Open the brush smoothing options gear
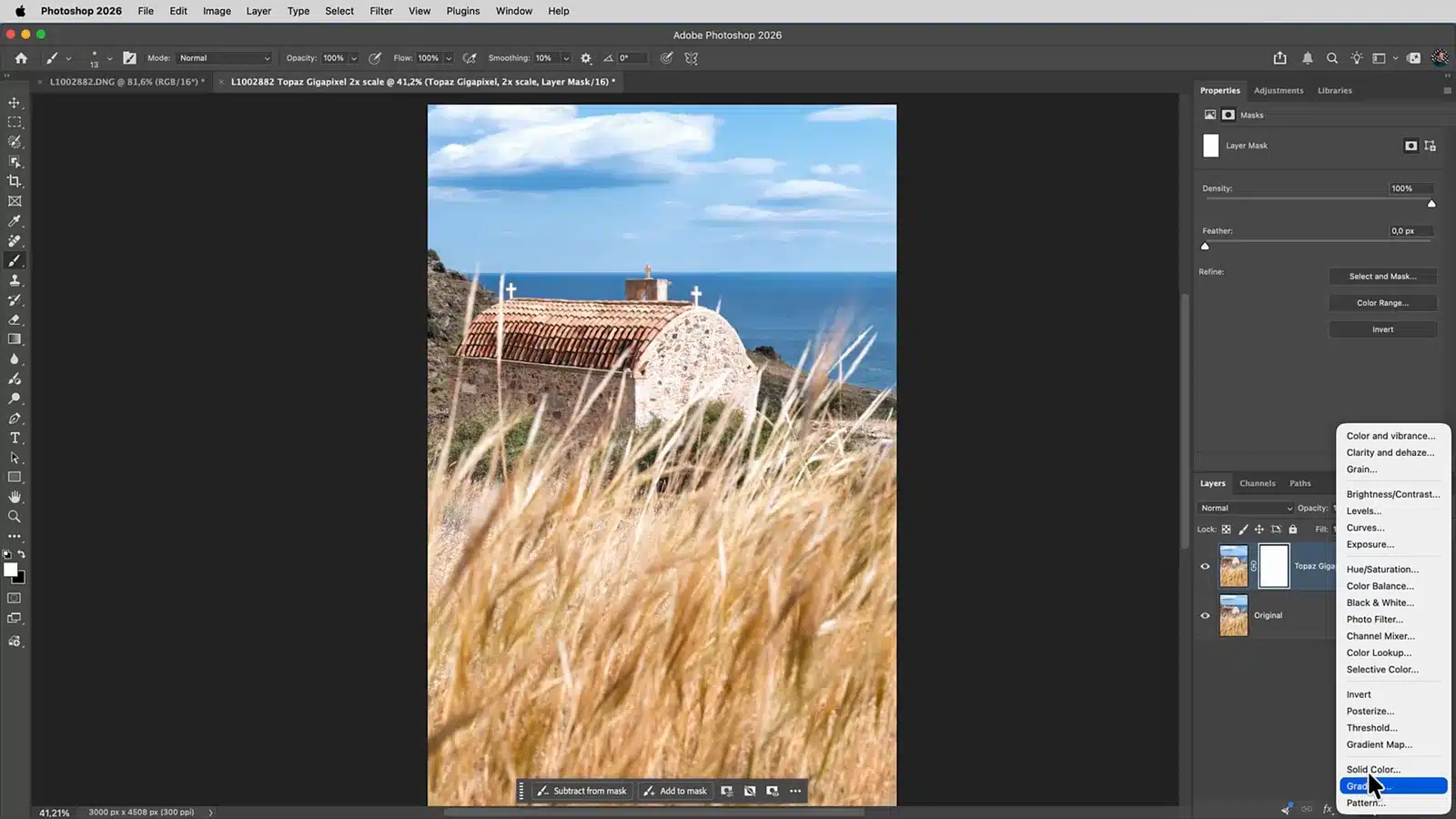1456x819 pixels. click(586, 57)
